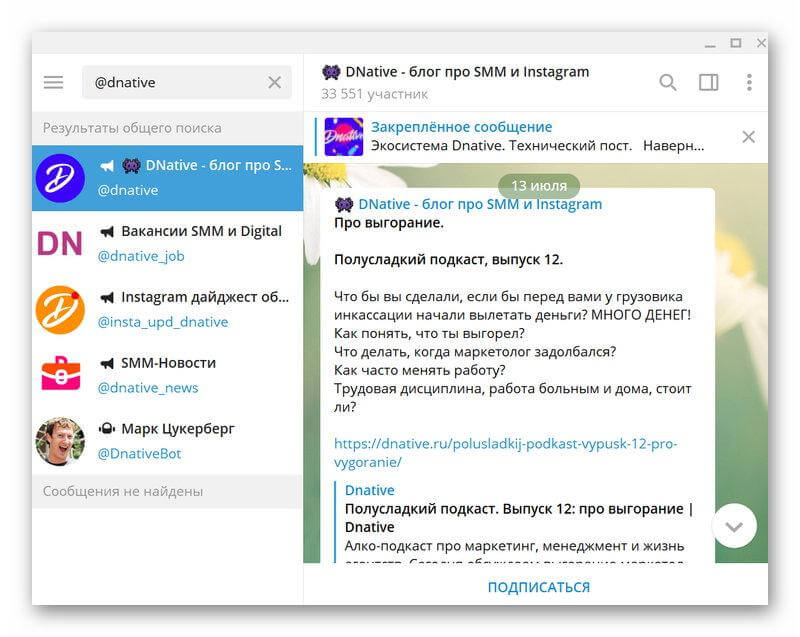Click megaphone icon beside 'SMM-Новости'
The width and height of the screenshot is (800, 637).
(x=107, y=363)
